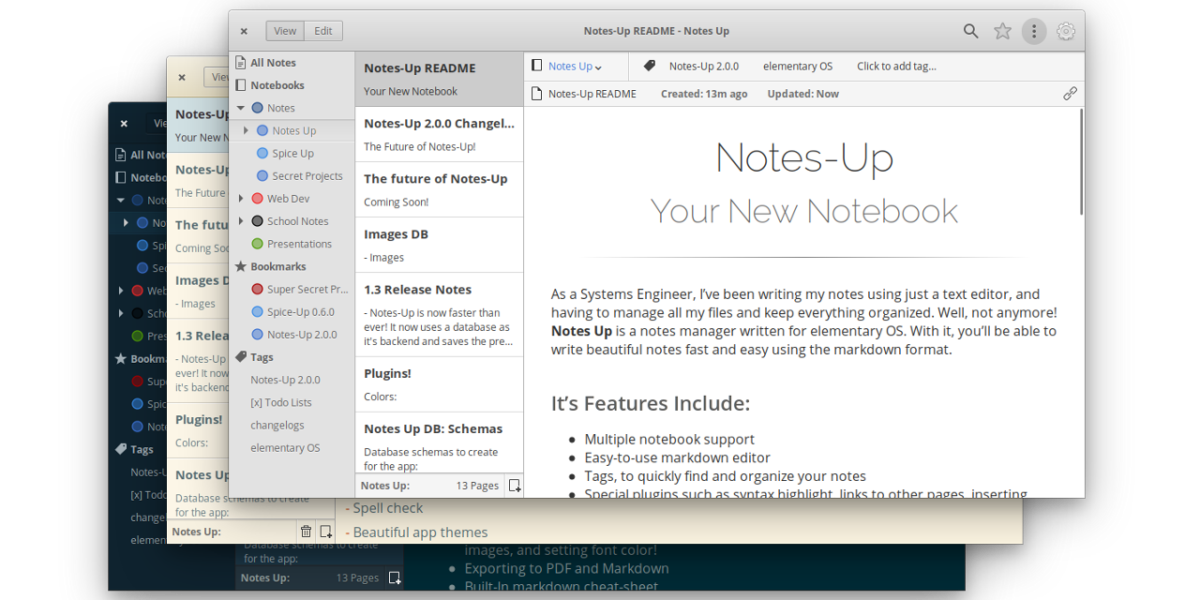Select View mode in the header
1200x600 pixels.
click(x=284, y=30)
